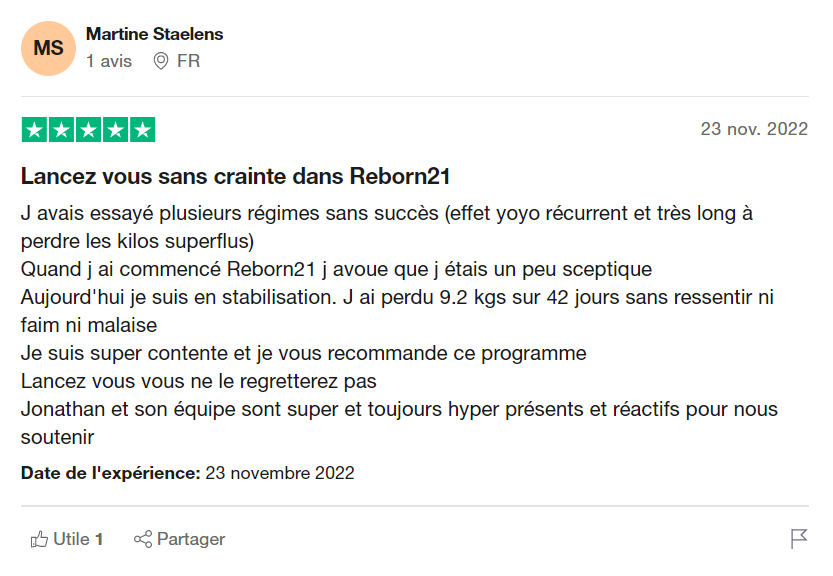833x576 pixels.
Task: Click the share icon
Action: click(x=143, y=540)
